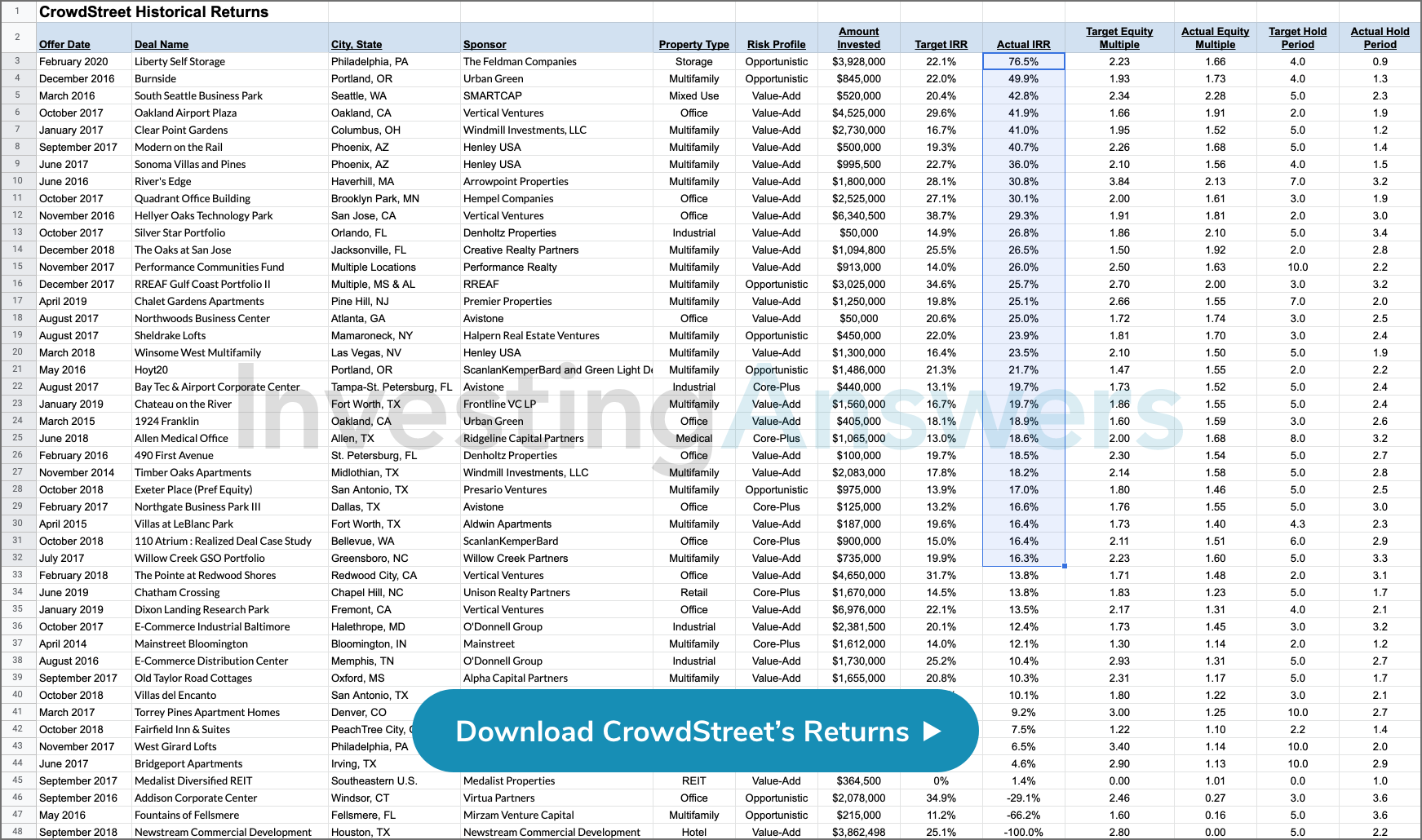Click row number 25 header

[17, 437]
